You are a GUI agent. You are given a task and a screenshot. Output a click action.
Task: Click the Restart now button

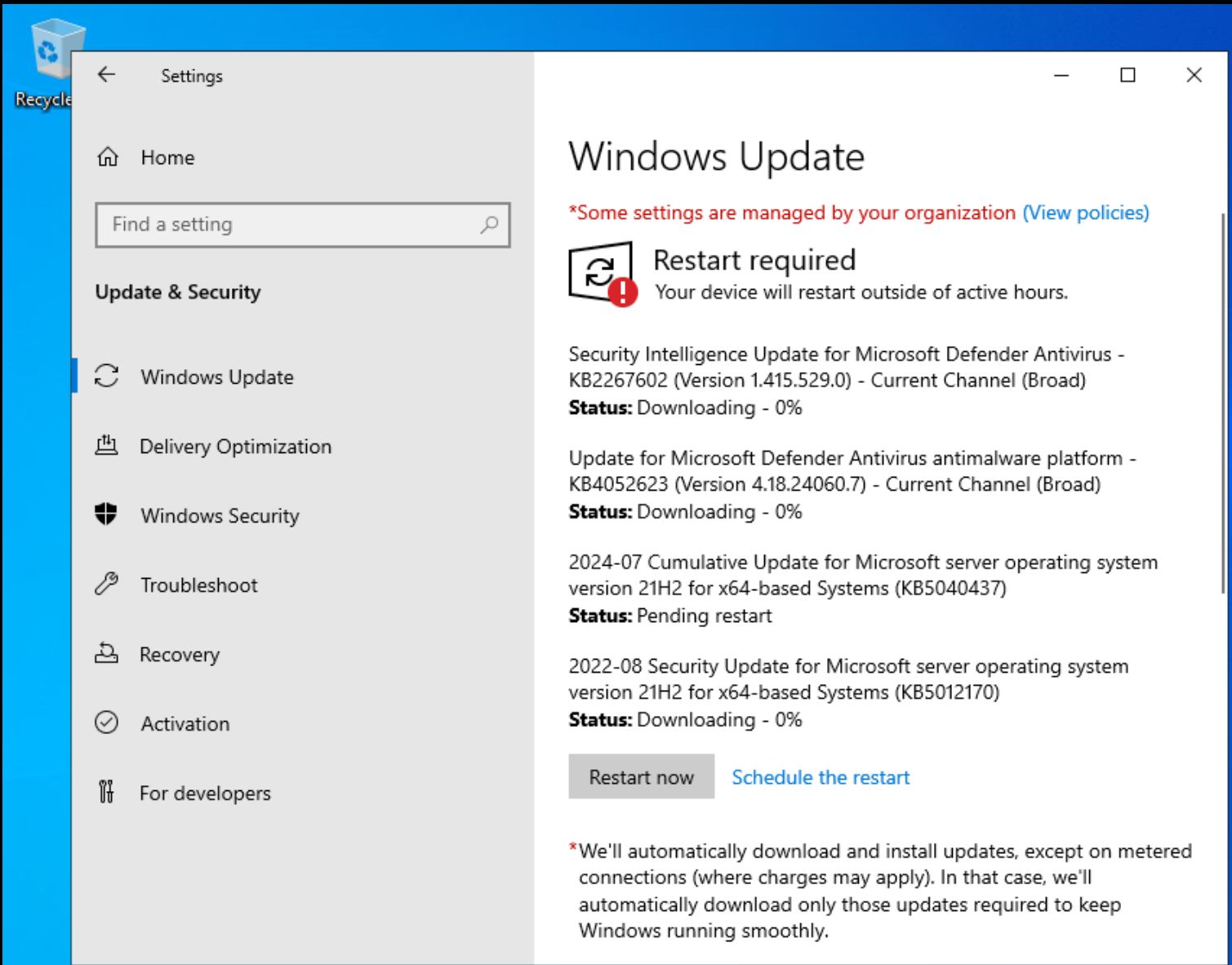click(x=641, y=776)
